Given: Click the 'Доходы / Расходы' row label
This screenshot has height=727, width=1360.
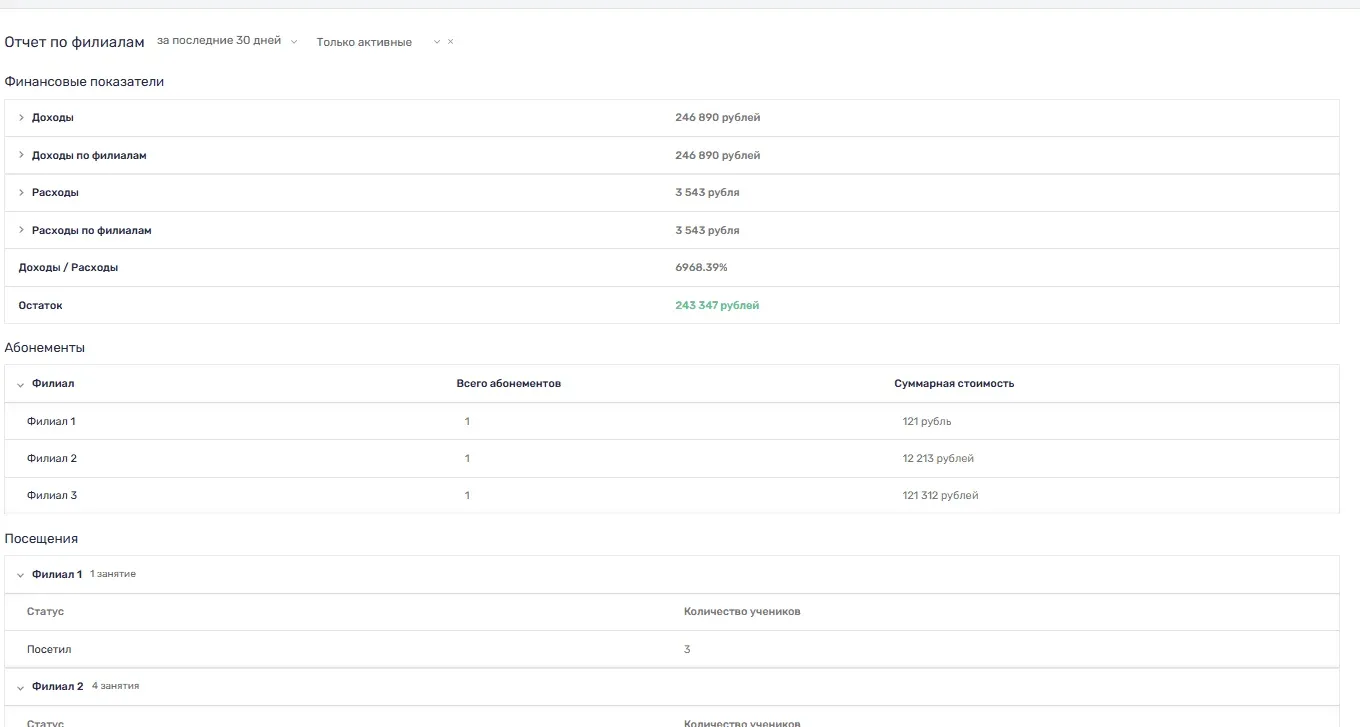Looking at the screenshot, I should pyautogui.click(x=68, y=268).
